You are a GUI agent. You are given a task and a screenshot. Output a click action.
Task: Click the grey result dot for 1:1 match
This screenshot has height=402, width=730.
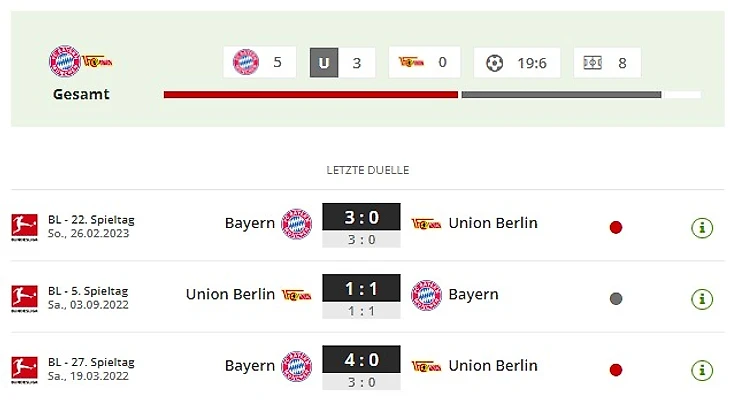pyautogui.click(x=616, y=298)
